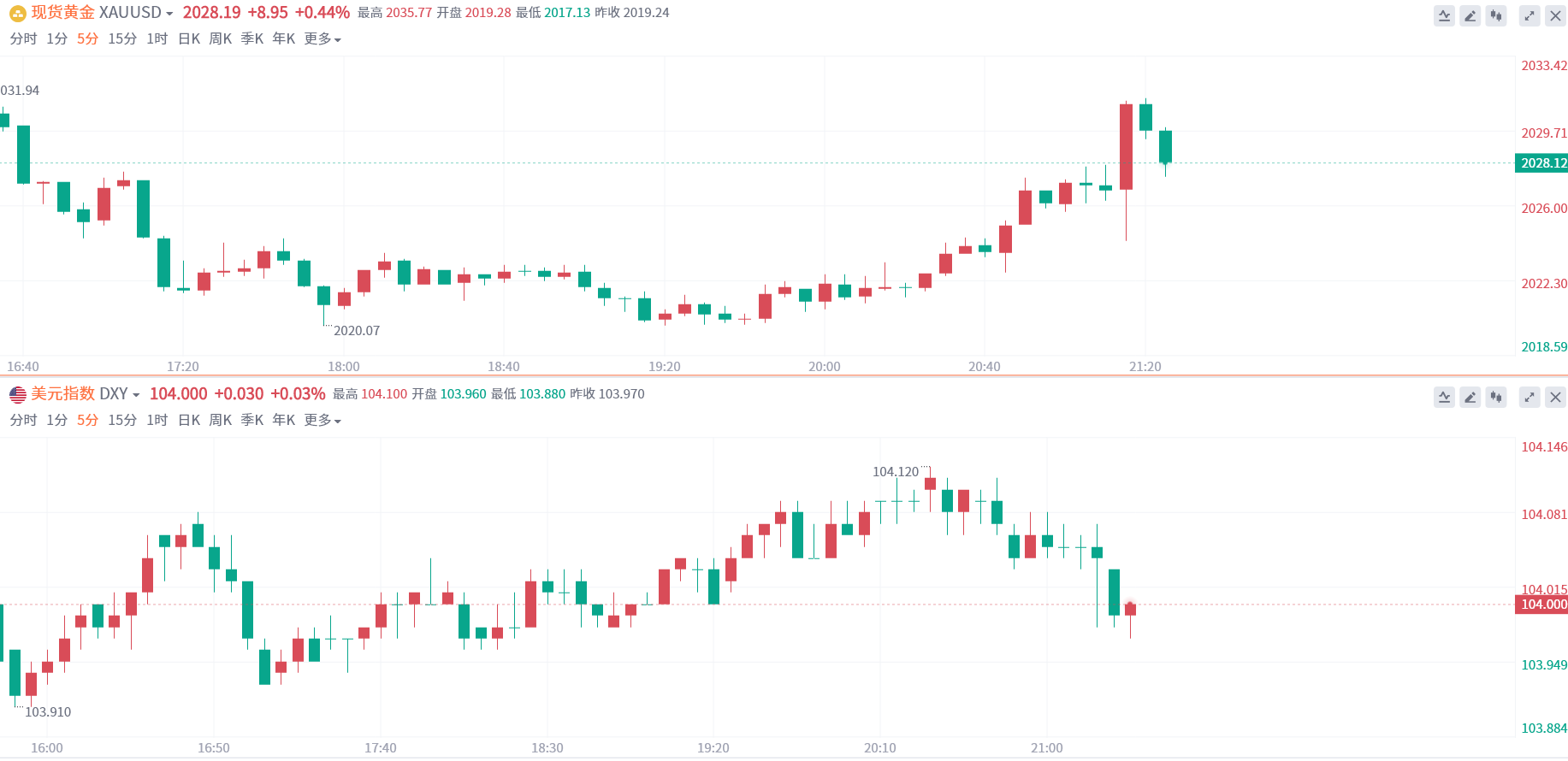1568x761 pixels.
Task: Open indicator settings on the DXY chart
Action: pos(1445,397)
